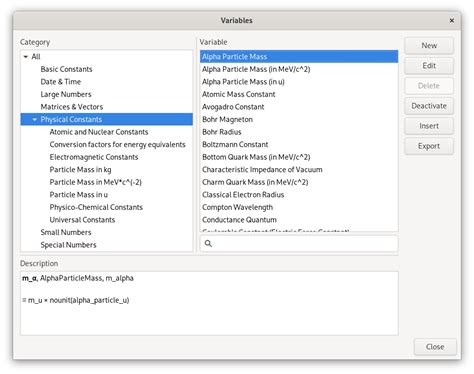Select Alpha Particle Mass variable
474x374 pixels.
point(299,57)
